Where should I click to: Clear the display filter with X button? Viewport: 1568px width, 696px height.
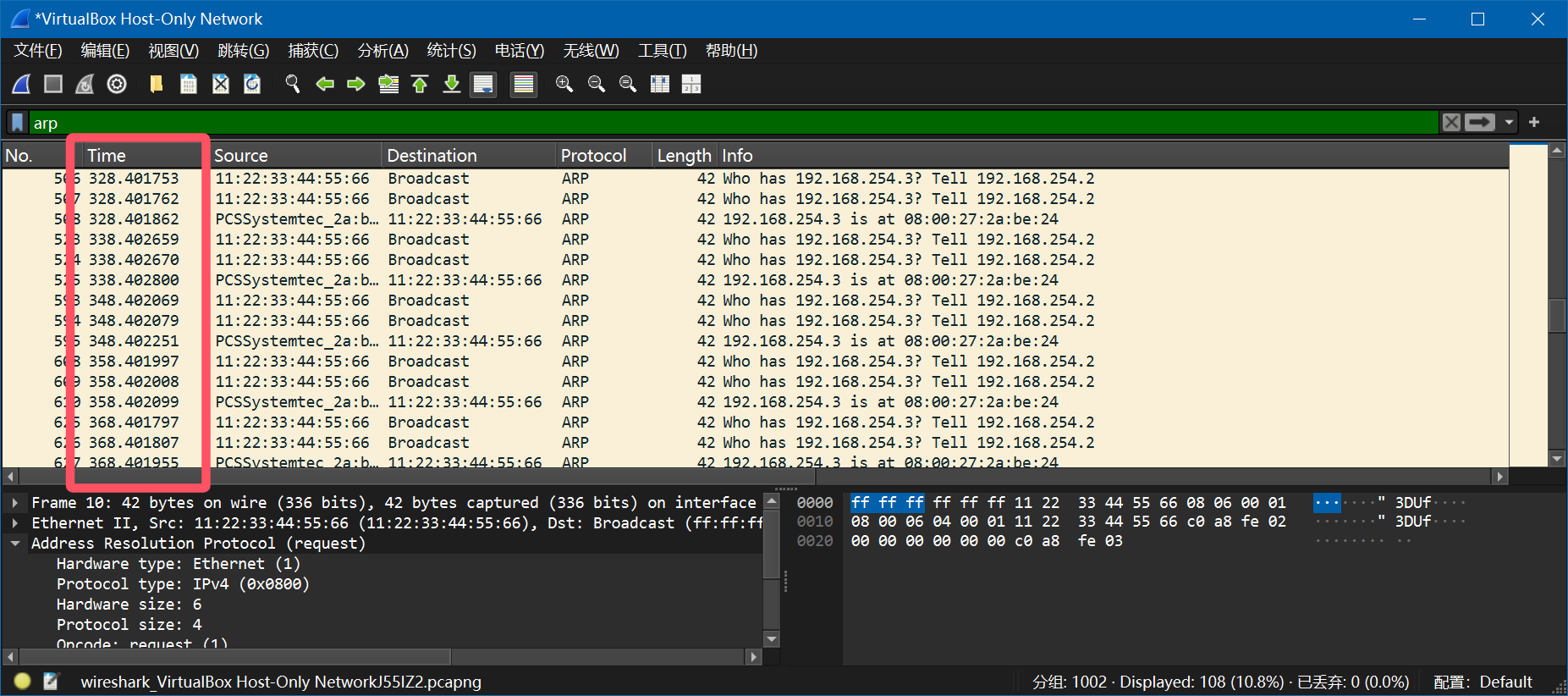[1451, 123]
